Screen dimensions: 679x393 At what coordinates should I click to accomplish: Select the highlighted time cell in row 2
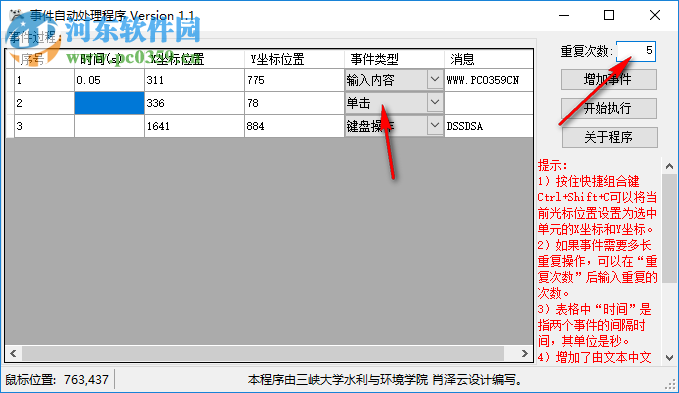coord(109,103)
